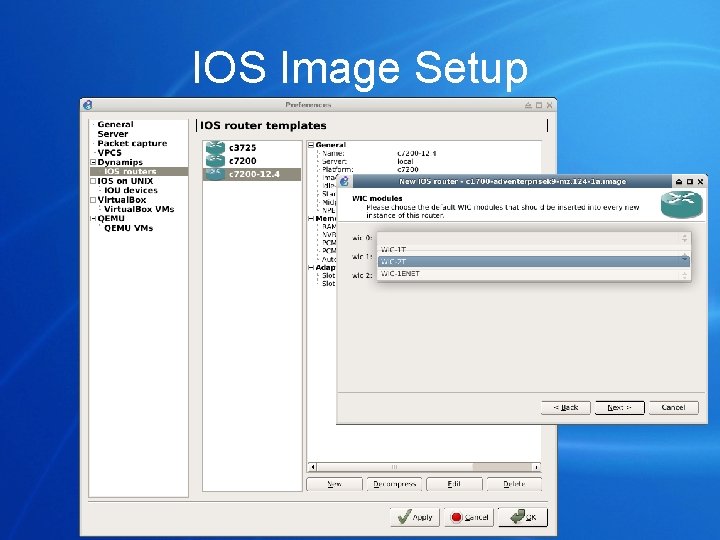Click the Delete template button

click(514, 484)
